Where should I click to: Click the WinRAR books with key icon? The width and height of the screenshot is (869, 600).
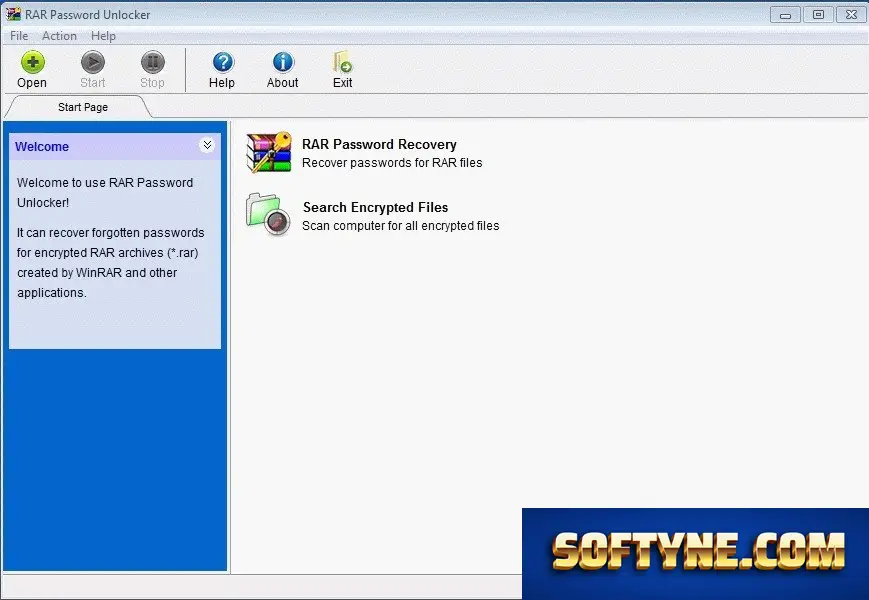pos(269,152)
